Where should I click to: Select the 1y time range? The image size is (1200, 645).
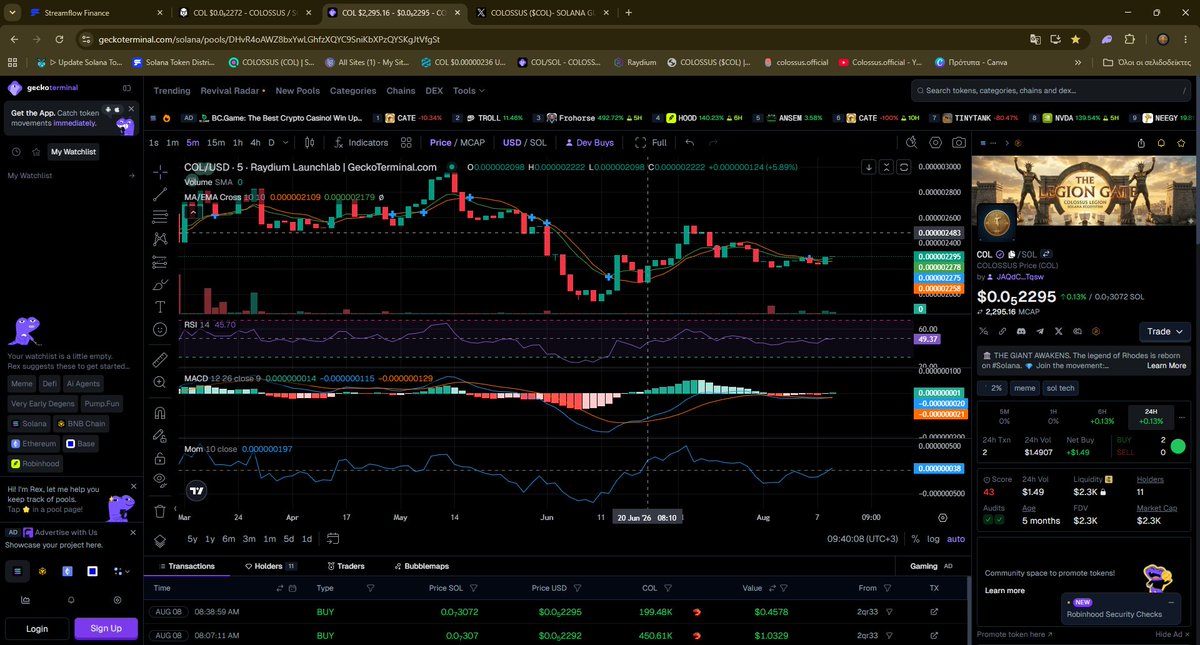click(x=210, y=539)
